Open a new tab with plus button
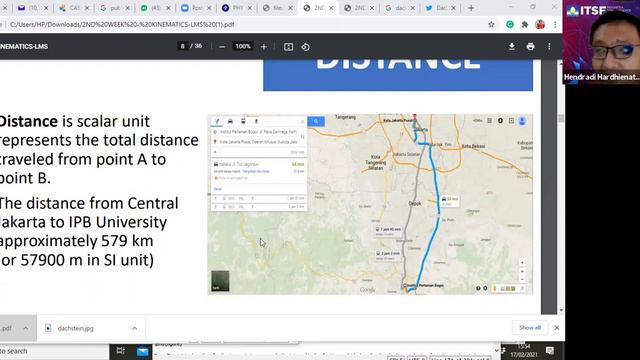This screenshot has width=640, height=360. pyautogui.click(x=471, y=8)
